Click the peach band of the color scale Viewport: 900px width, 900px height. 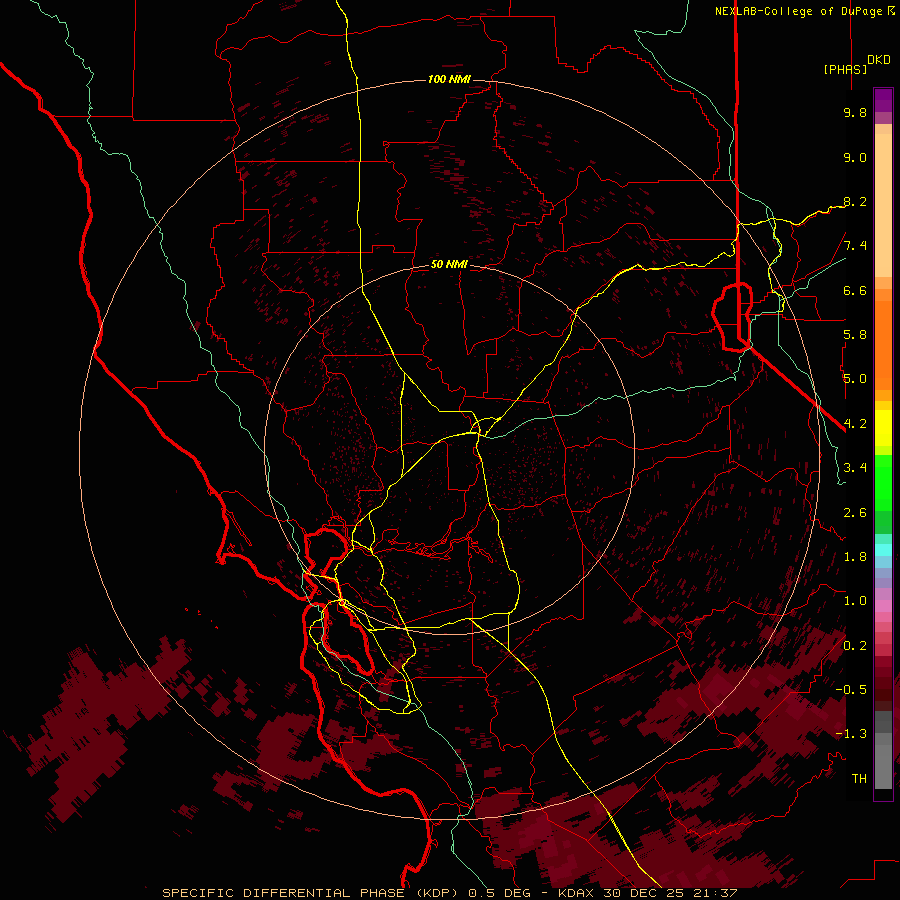883,201
